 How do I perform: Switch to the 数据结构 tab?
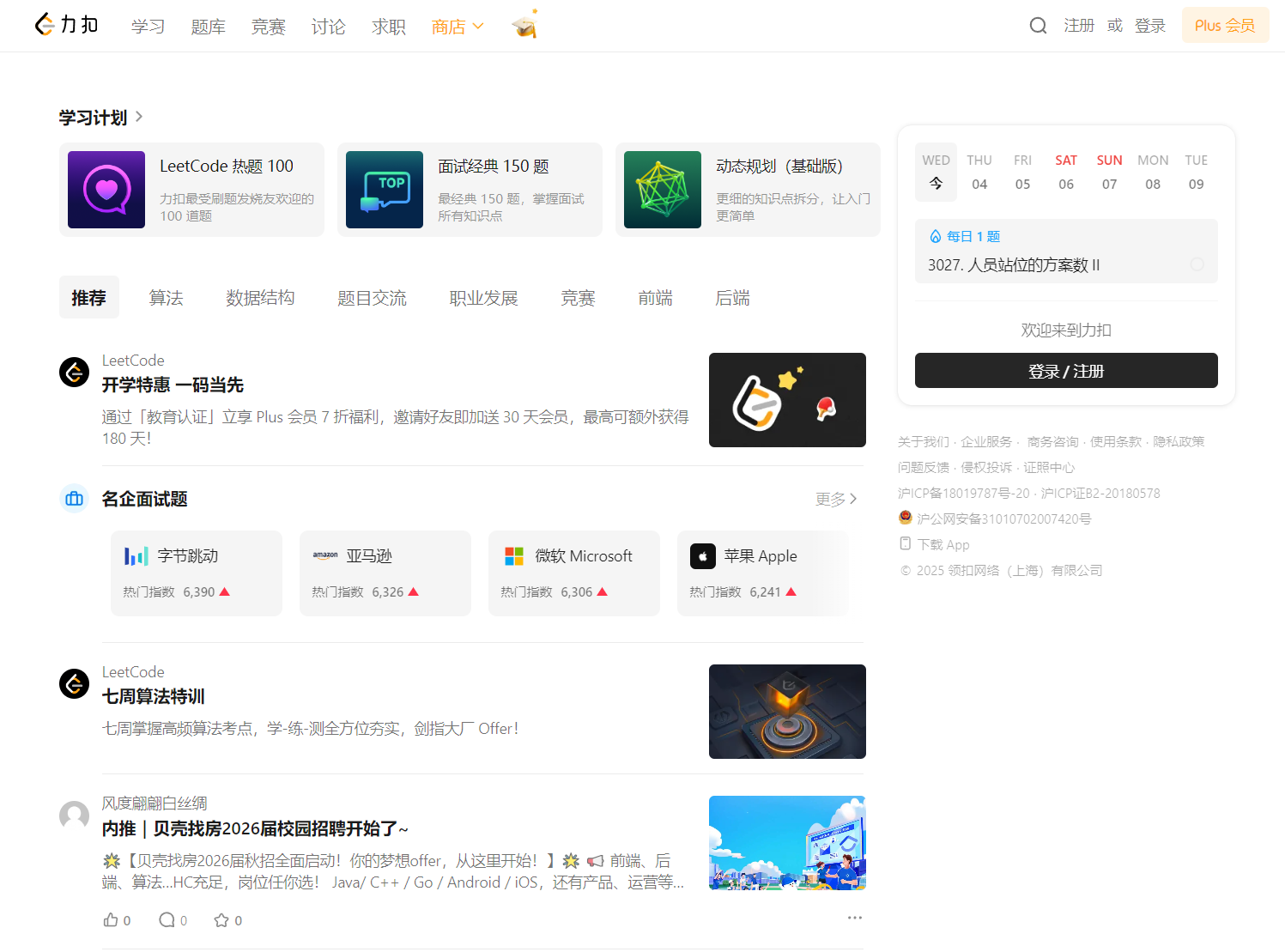click(x=261, y=297)
